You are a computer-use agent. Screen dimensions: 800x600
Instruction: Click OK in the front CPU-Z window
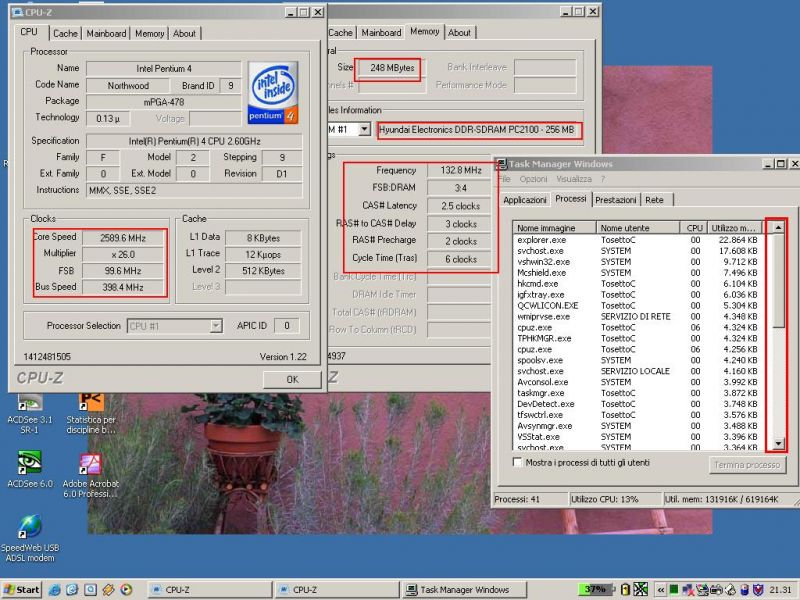(x=292, y=379)
